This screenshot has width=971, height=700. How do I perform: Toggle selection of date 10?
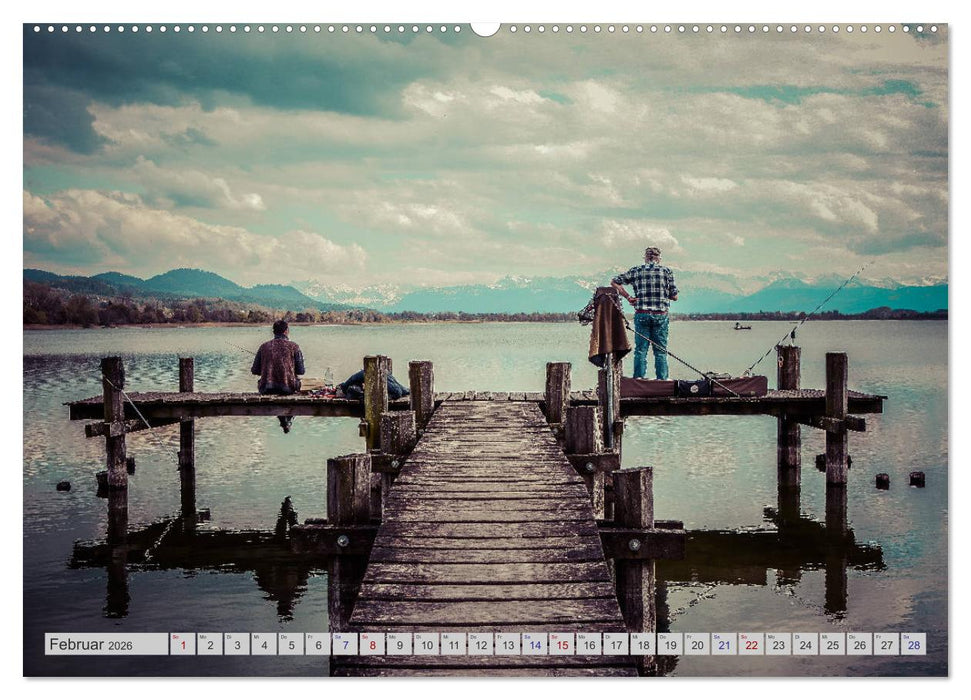coord(429,644)
